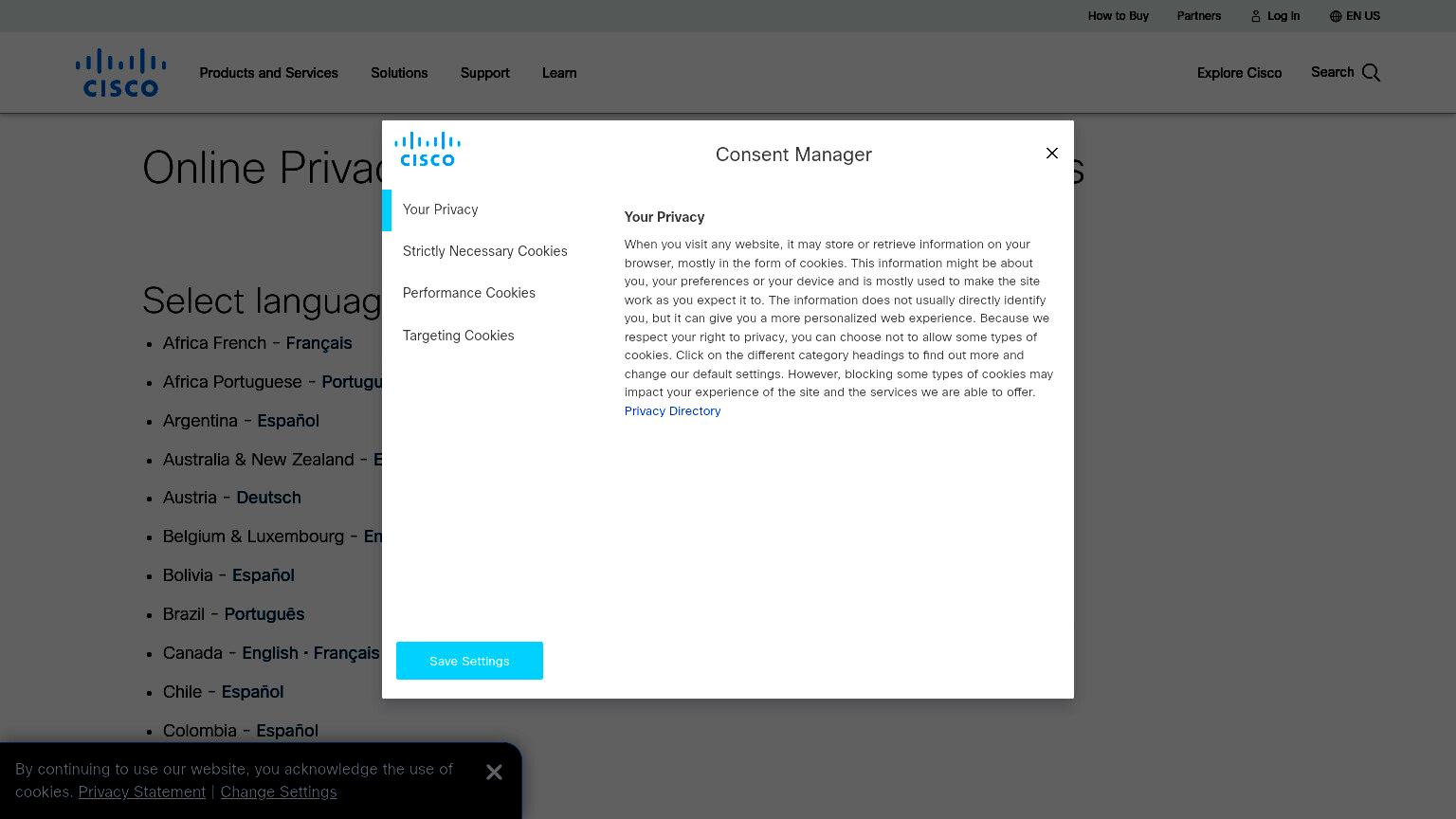Image resolution: width=1456 pixels, height=819 pixels.
Task: Select Austria Deutsch link
Action: coord(268,498)
